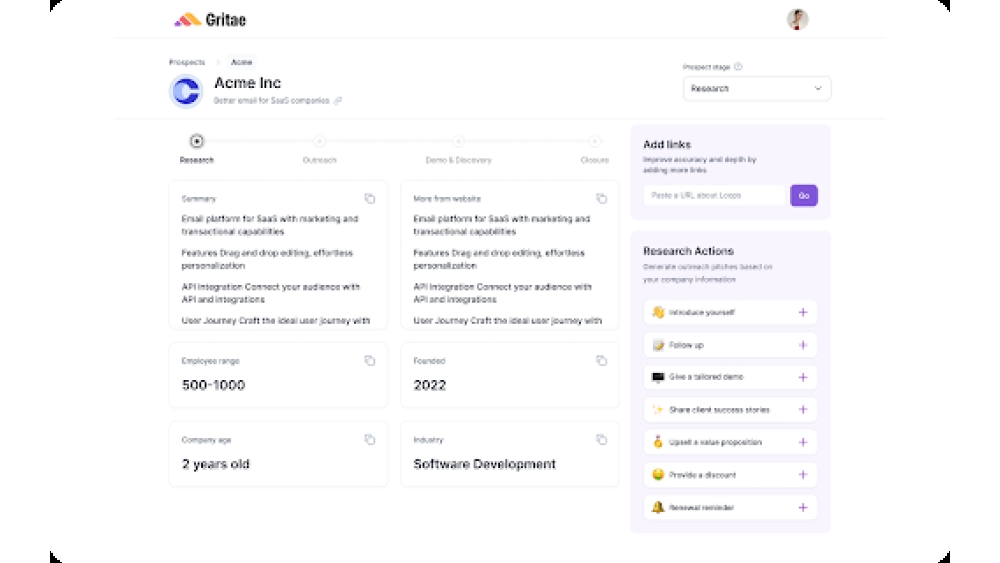Go to Prospects breadcrumb
1000x563 pixels.
click(x=187, y=62)
